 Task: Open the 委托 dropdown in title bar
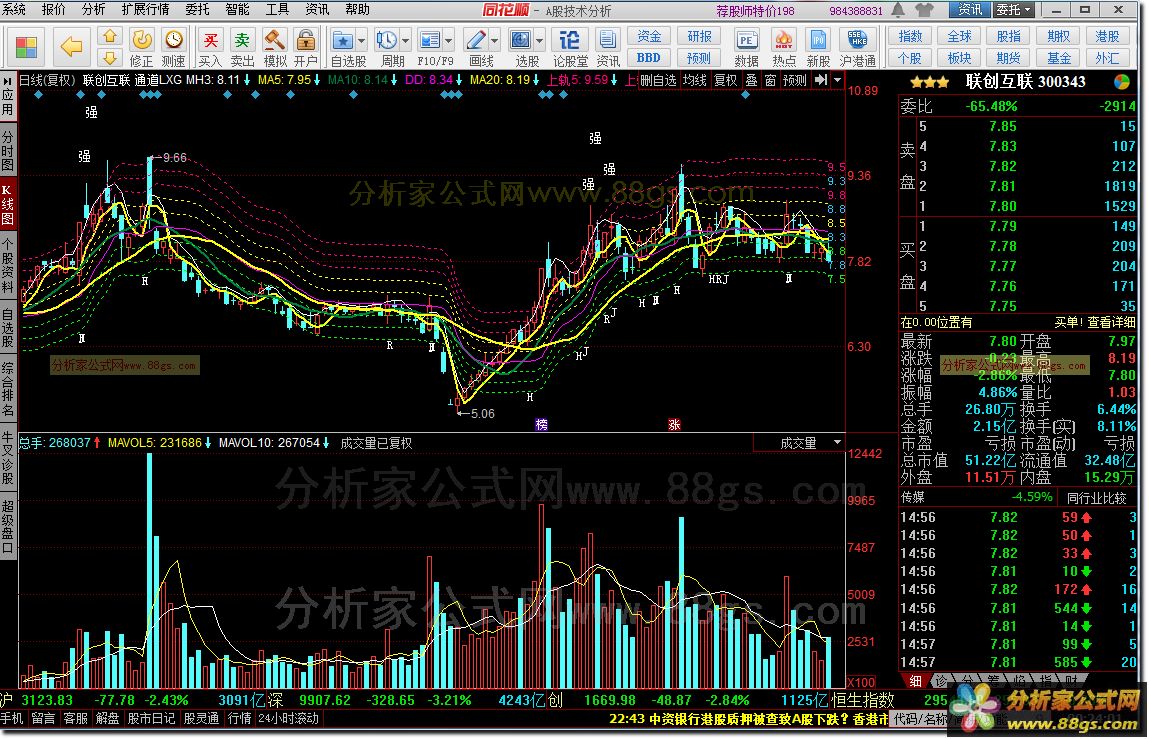pos(1013,10)
